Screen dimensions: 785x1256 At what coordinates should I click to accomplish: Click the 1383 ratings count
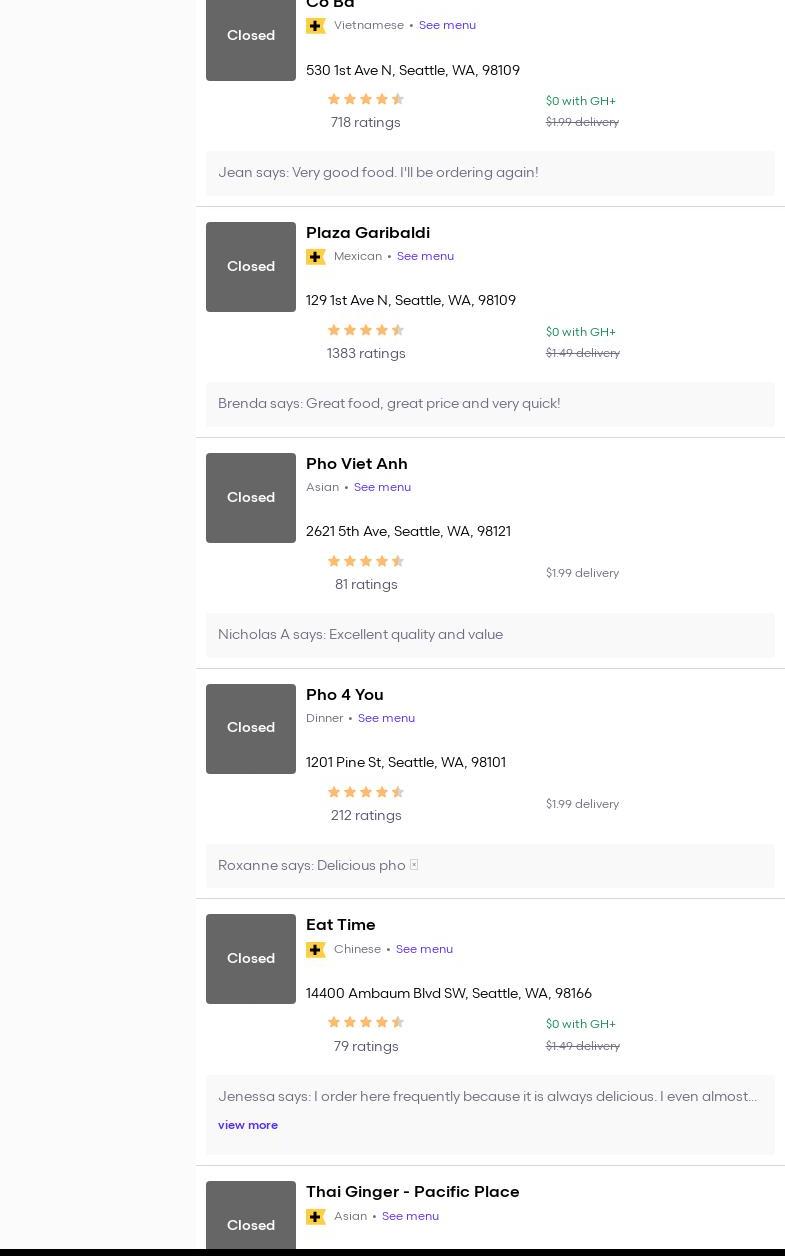[x=366, y=354]
